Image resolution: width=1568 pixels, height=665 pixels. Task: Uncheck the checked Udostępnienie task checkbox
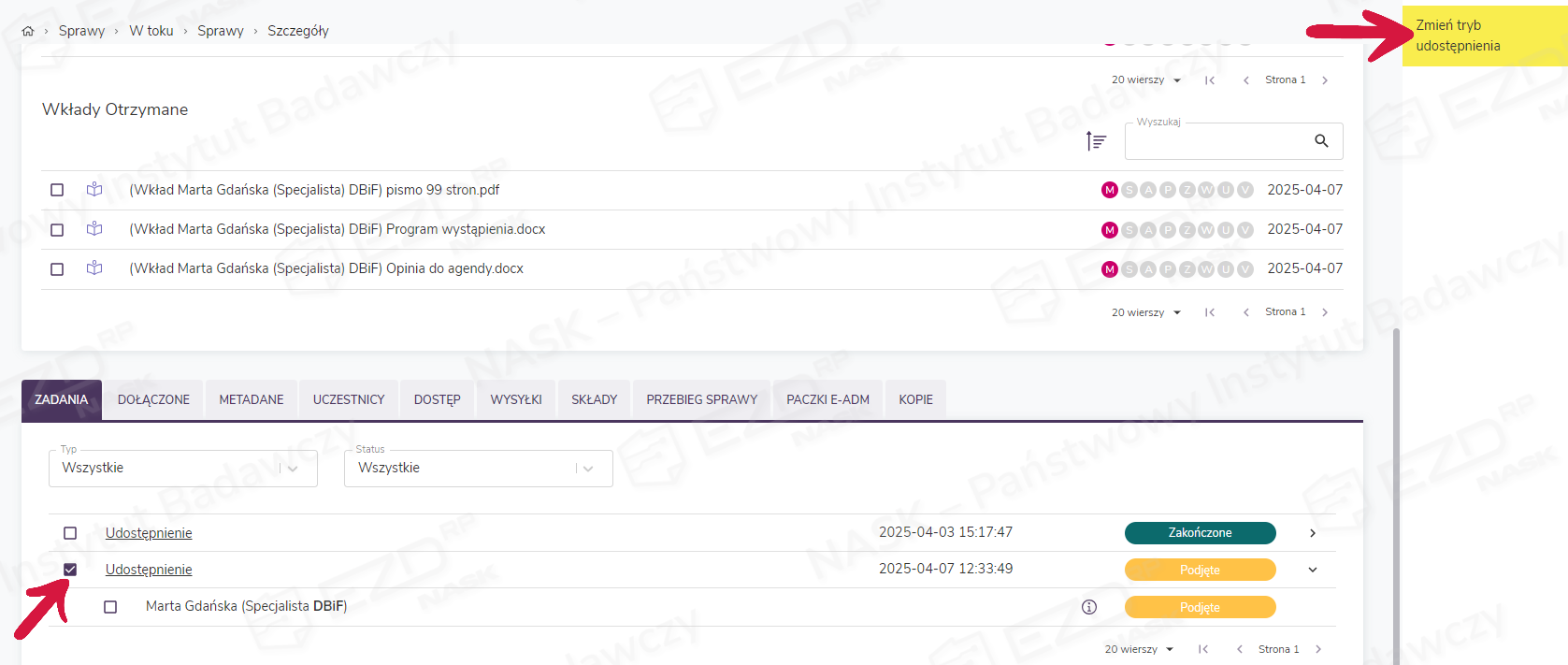(70, 570)
